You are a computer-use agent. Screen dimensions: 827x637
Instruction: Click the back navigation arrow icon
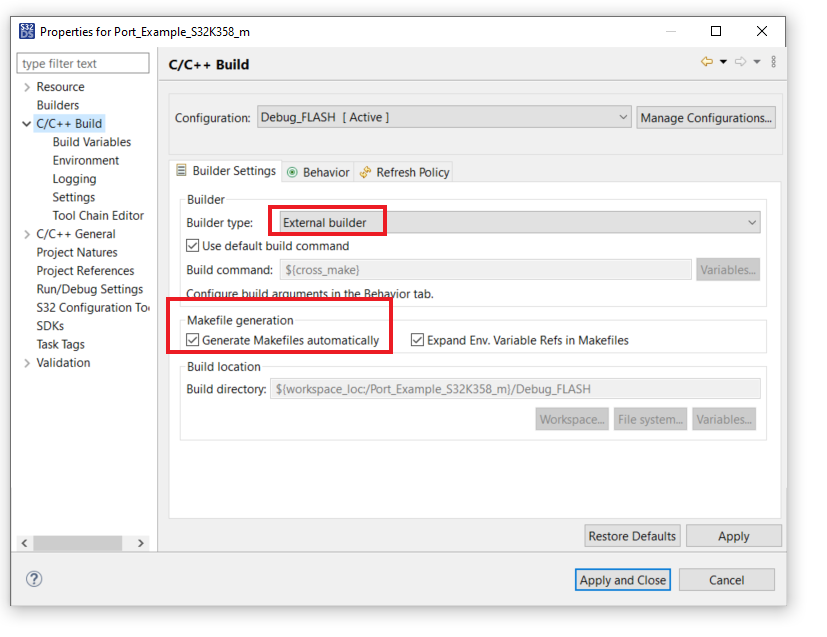[x=706, y=62]
